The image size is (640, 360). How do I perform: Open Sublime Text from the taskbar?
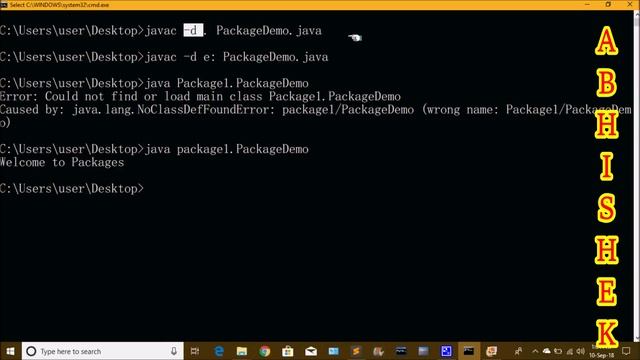(356, 351)
